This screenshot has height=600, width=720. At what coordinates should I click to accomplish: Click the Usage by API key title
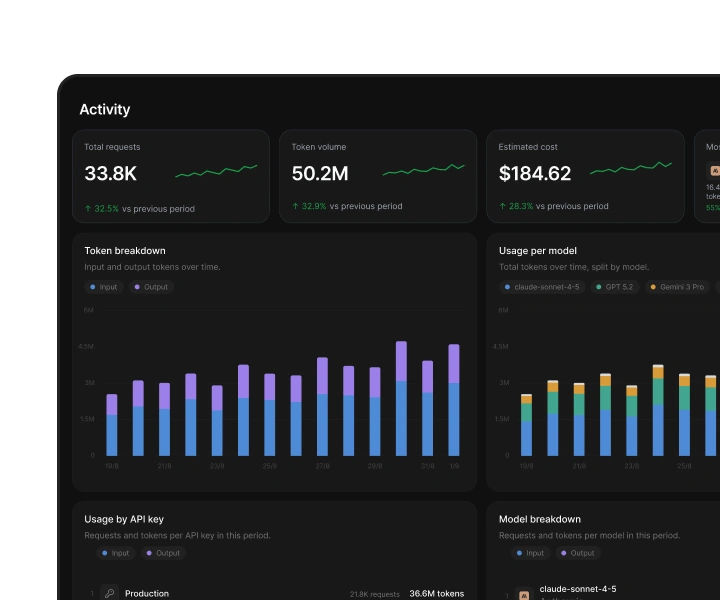[x=124, y=519]
